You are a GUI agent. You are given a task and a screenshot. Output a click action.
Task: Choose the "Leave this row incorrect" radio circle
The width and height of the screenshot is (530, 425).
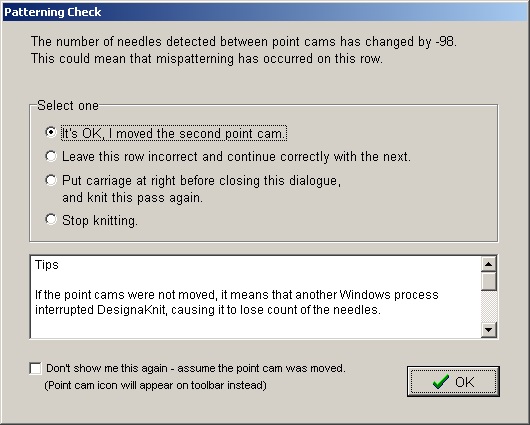click(x=51, y=156)
